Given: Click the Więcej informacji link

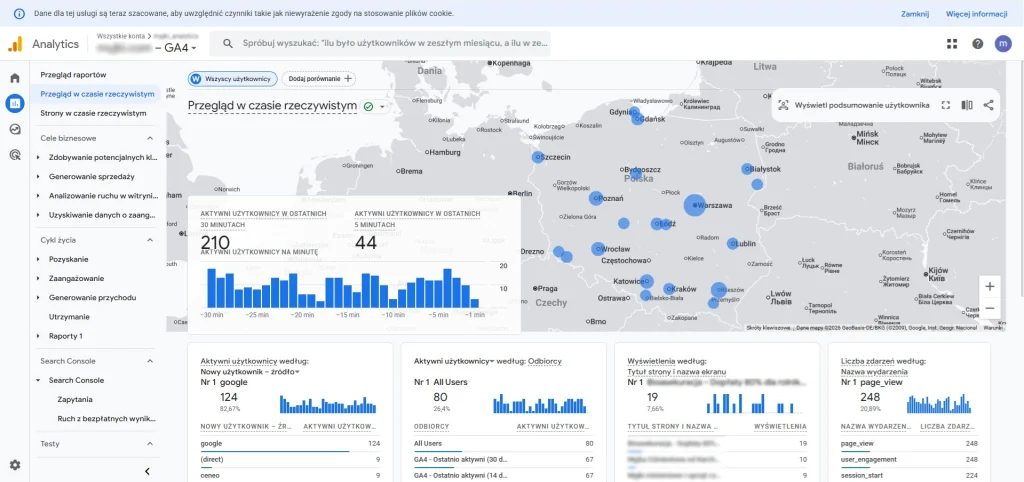Looking at the screenshot, I should (x=976, y=14).
